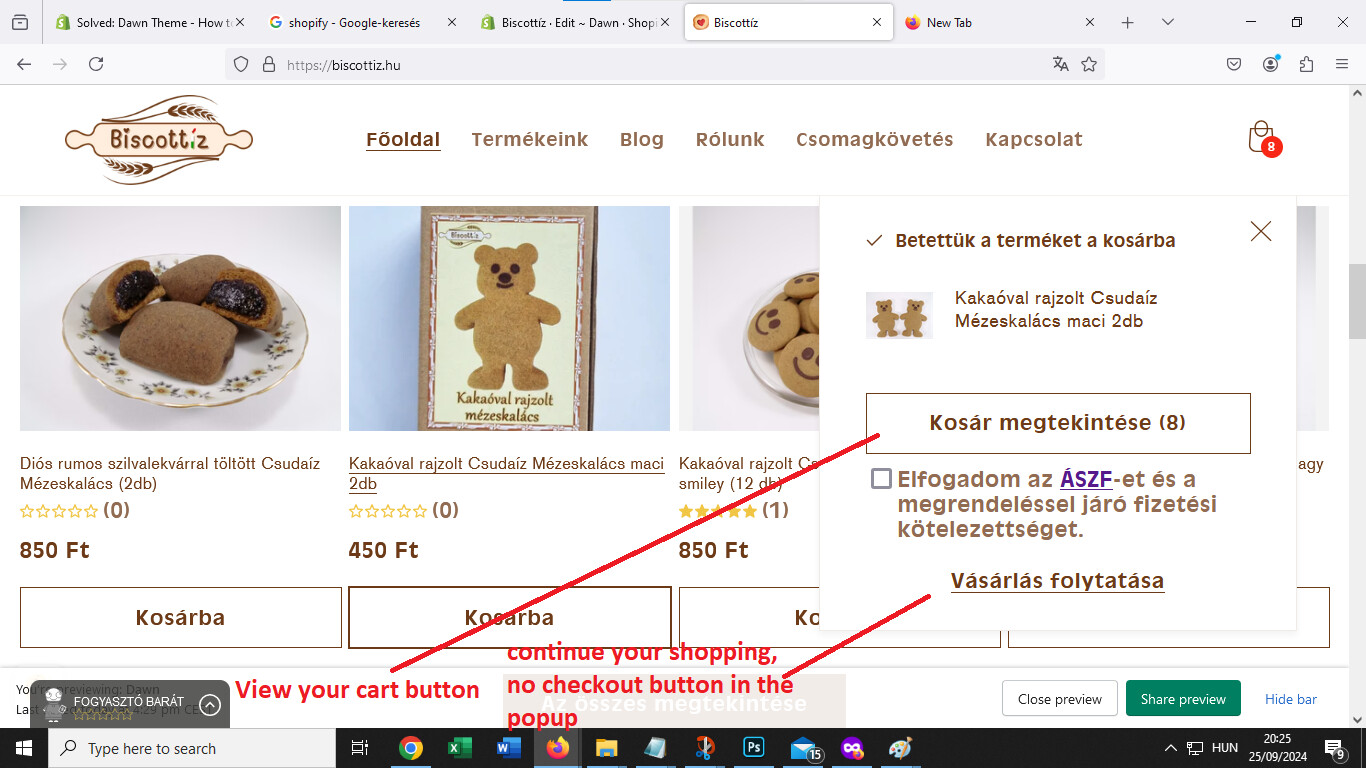Open the notification center icon
Viewport: 1366px width, 768px height.
1336,748
